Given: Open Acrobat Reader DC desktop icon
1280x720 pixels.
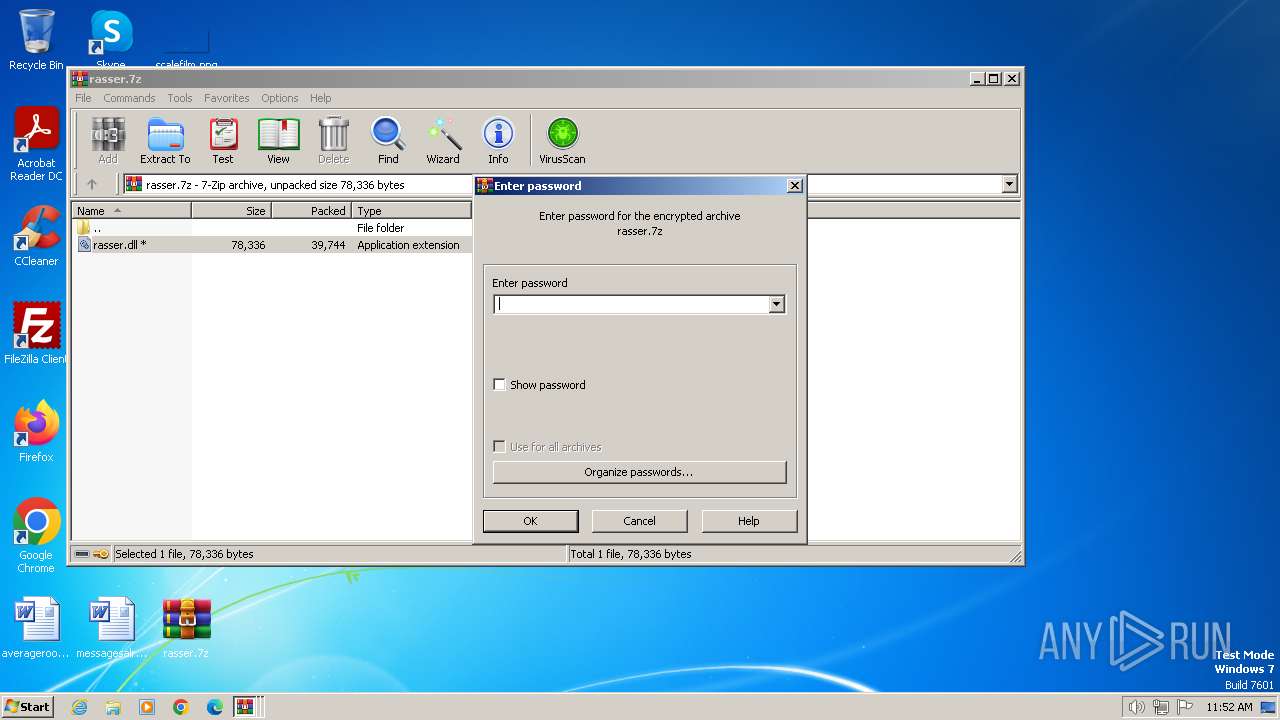Looking at the screenshot, I should pos(36,145).
